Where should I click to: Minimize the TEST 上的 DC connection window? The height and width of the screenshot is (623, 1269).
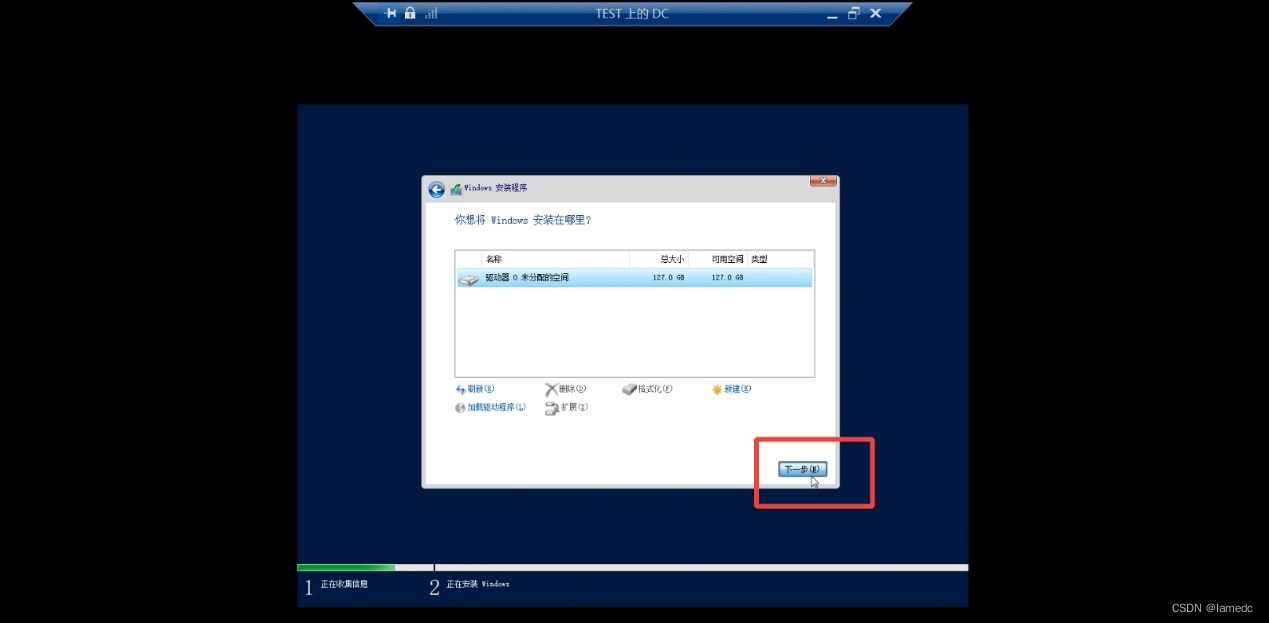832,15
